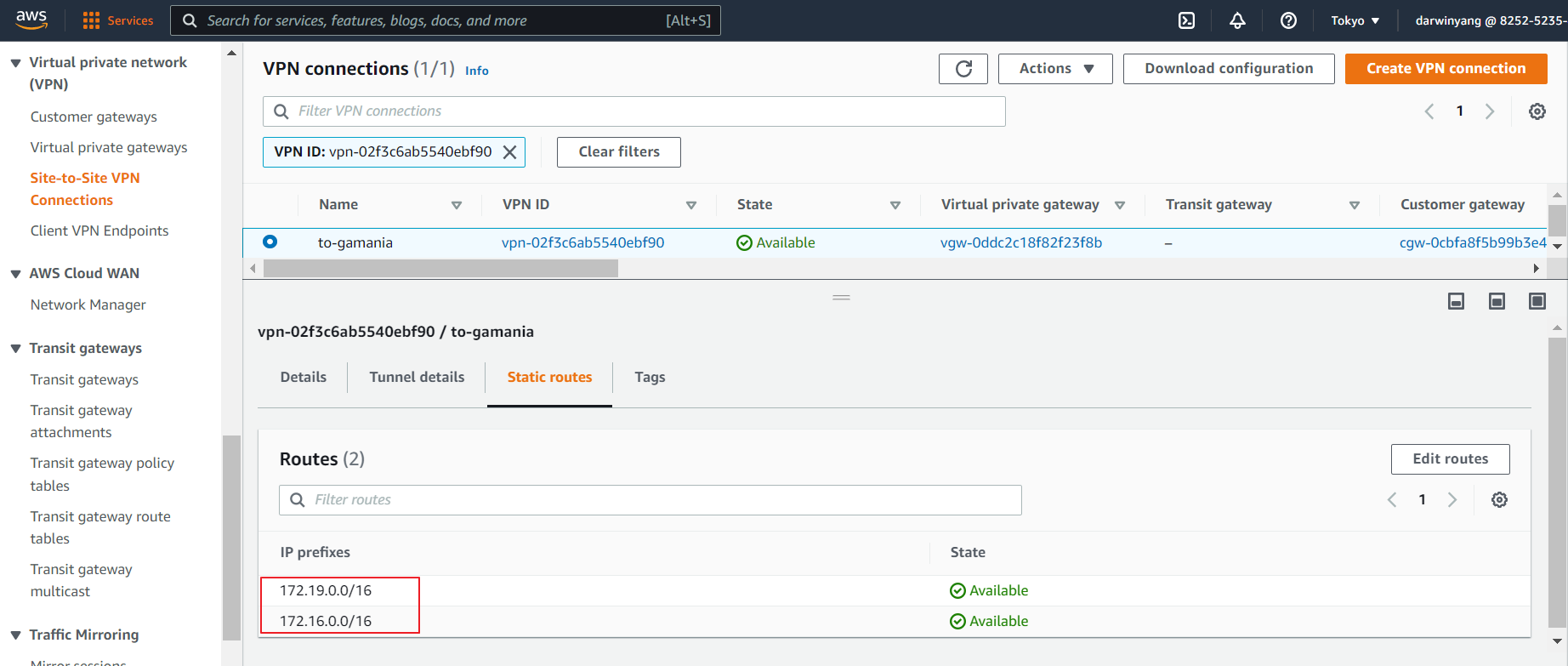Open the help question mark icon
This screenshot has height=666, width=1568.
1288,20
